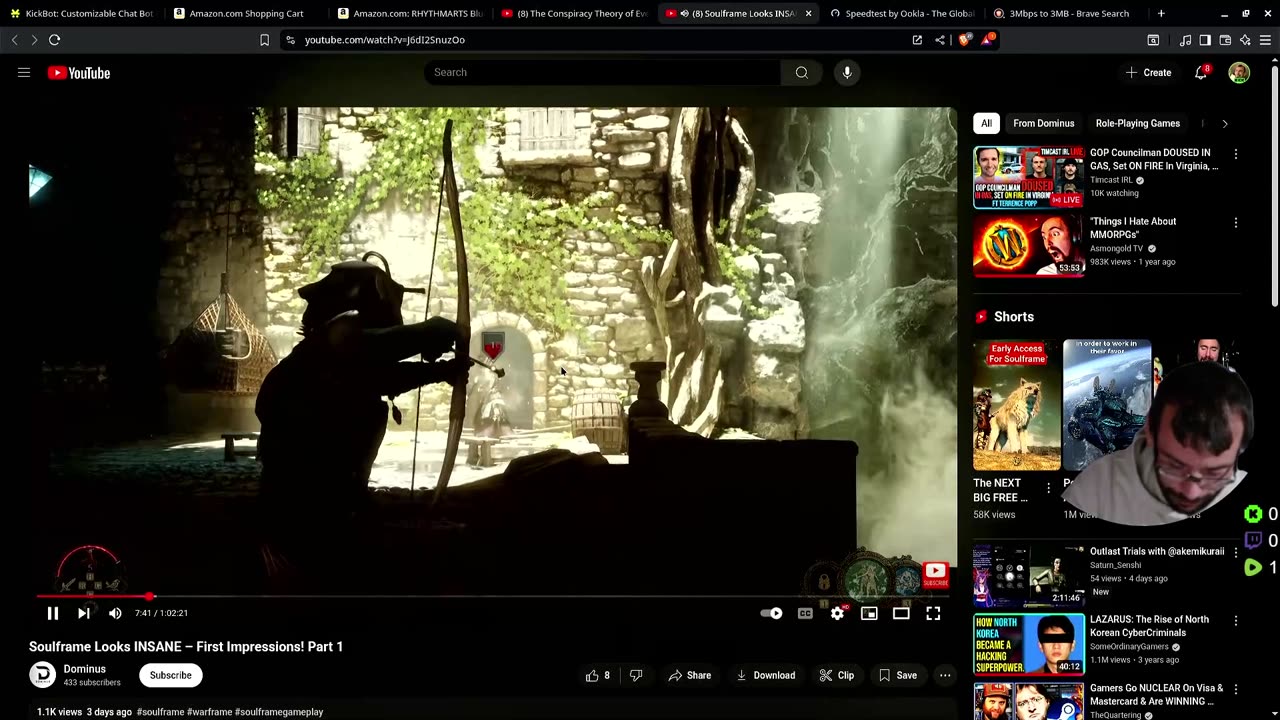The image size is (1280, 720).
Task: Open options for LAZARUS North Korea video
Action: pos(1236,620)
